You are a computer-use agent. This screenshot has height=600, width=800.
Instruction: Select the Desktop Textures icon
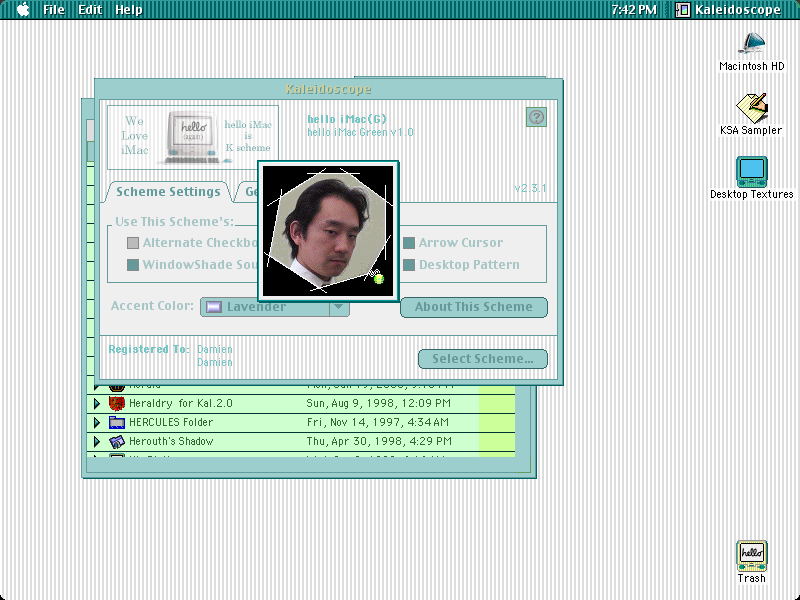(752, 178)
